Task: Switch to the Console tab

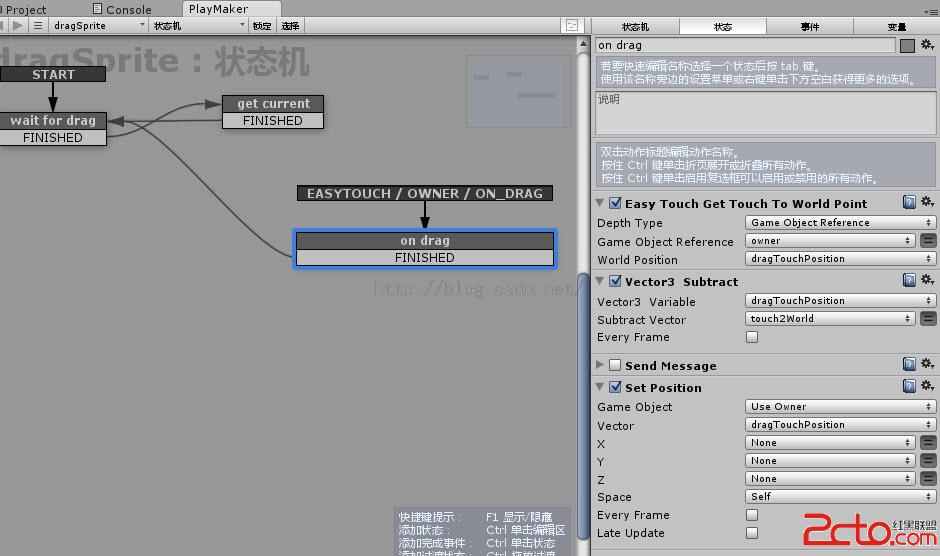Action: [x=122, y=10]
